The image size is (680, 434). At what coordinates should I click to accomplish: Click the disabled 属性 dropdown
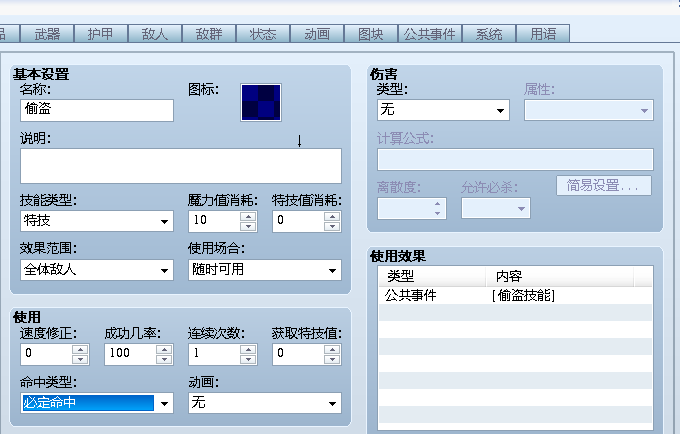[588, 110]
